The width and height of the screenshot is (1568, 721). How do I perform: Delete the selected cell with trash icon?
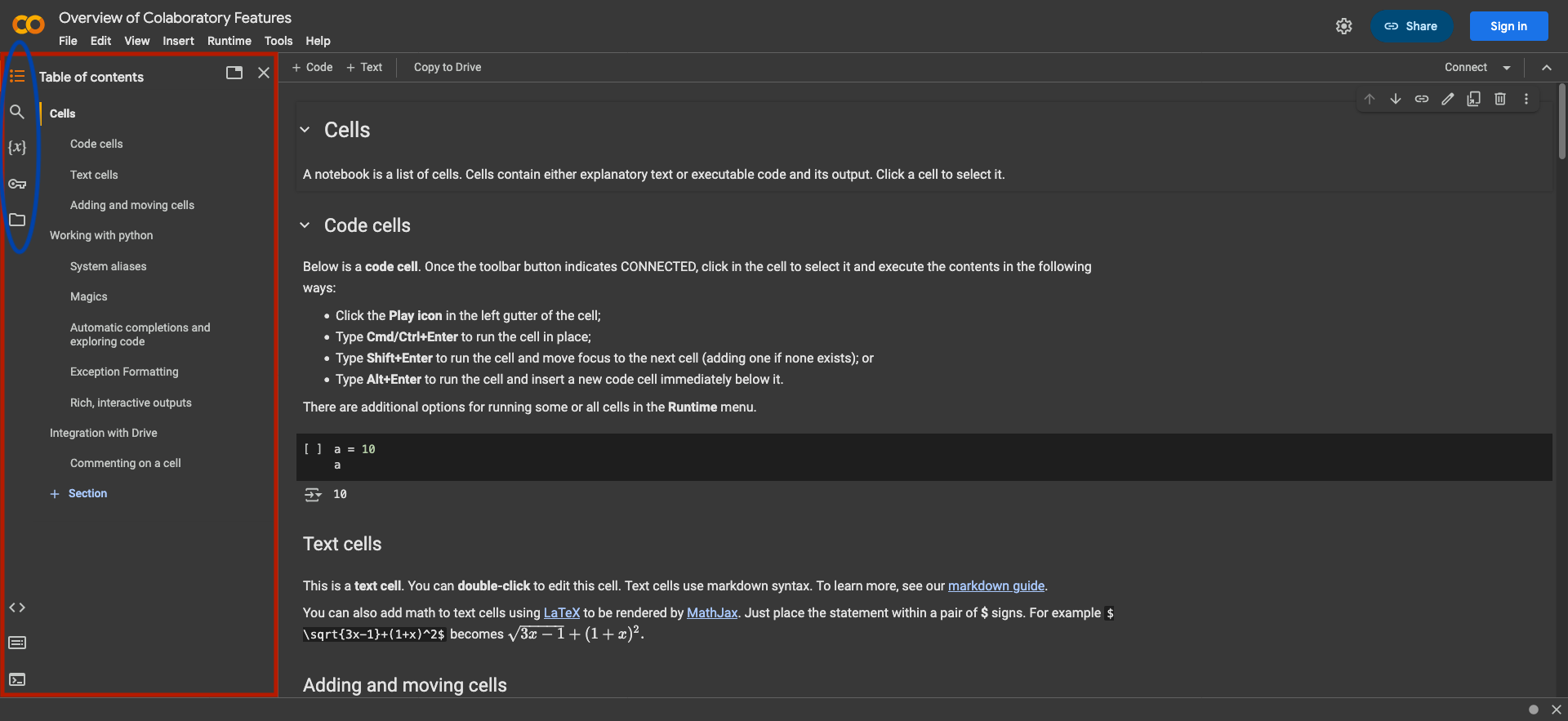click(1500, 99)
